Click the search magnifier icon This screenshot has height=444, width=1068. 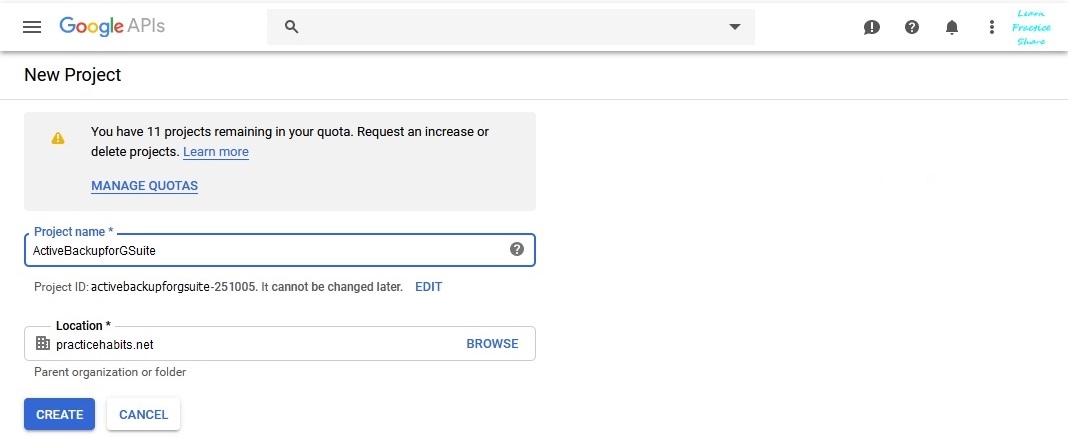[x=292, y=27]
